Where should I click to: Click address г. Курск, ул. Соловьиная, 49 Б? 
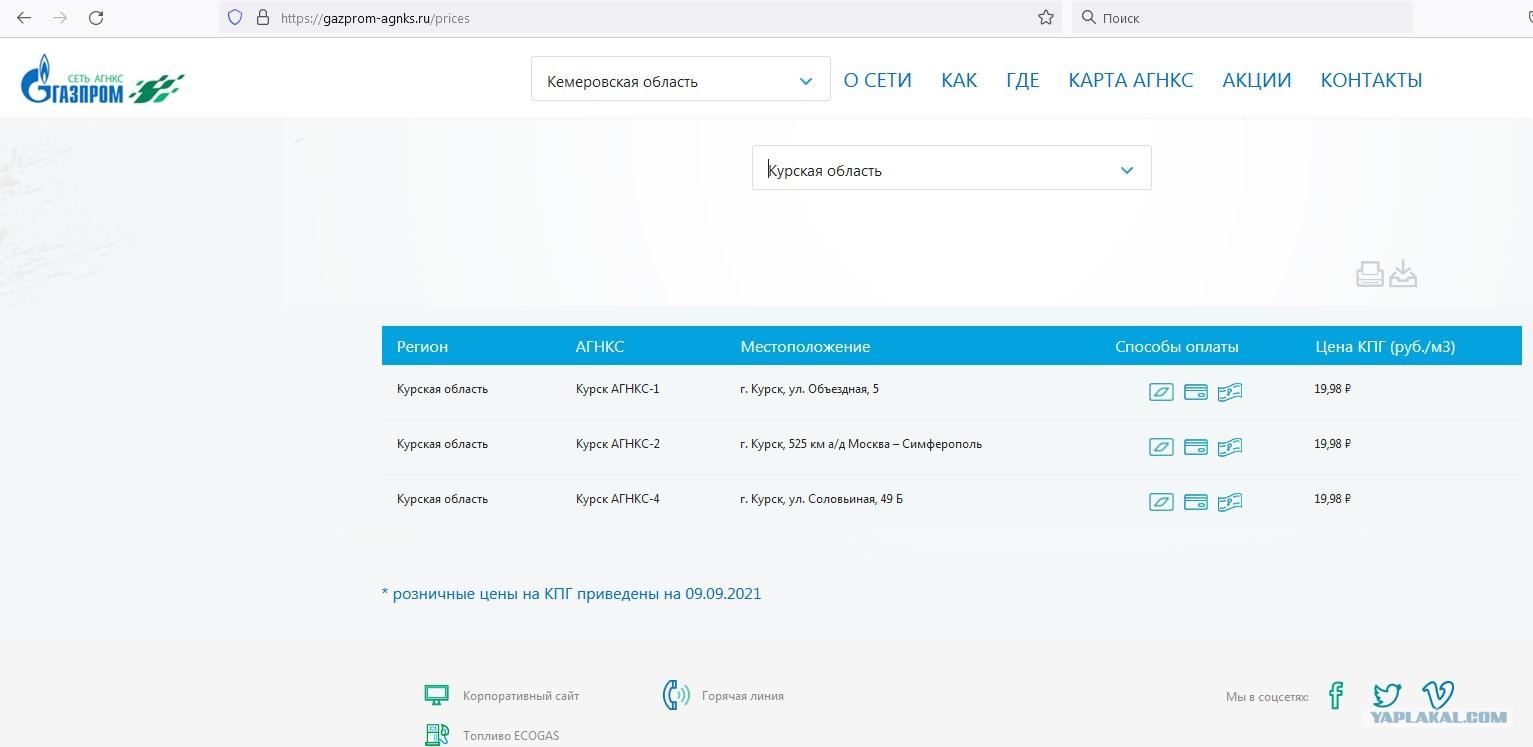[821, 499]
